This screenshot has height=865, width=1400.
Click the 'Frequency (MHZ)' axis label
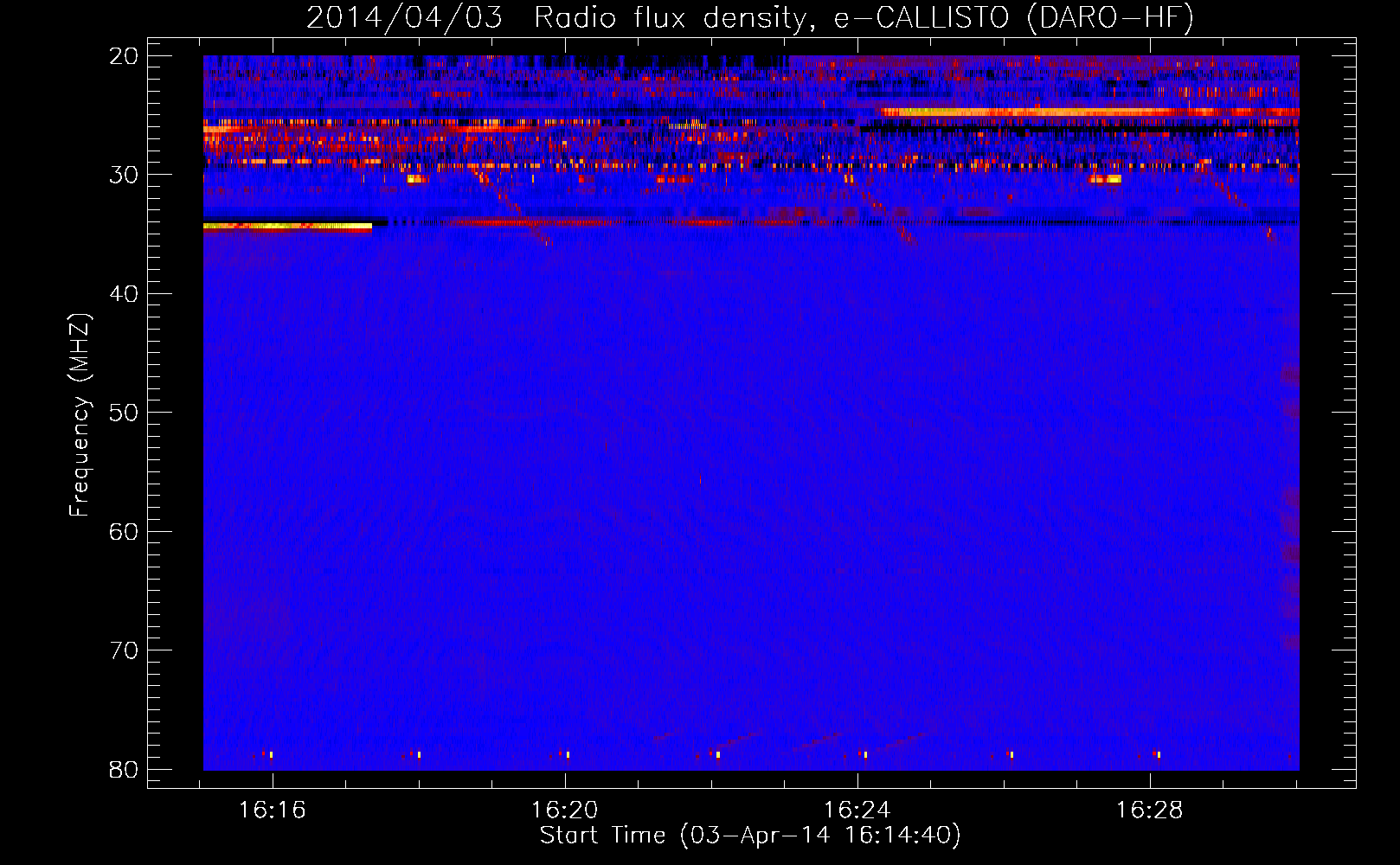(x=80, y=415)
